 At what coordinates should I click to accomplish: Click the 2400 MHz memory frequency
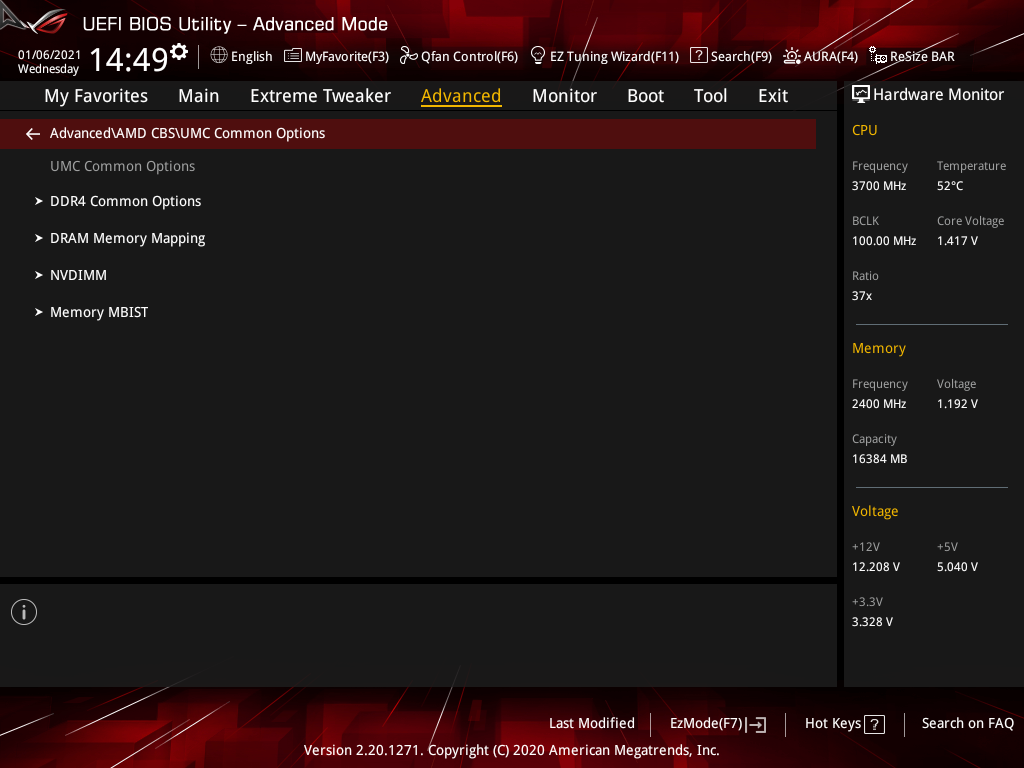point(879,404)
